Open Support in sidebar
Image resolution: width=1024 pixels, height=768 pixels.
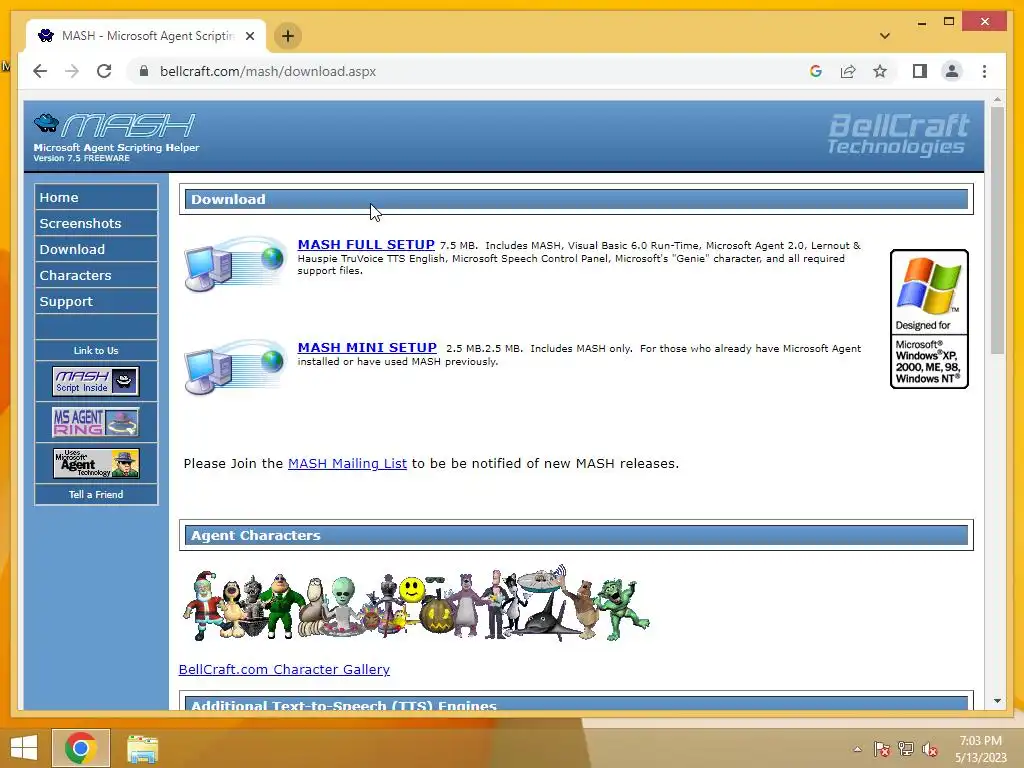click(x=96, y=302)
